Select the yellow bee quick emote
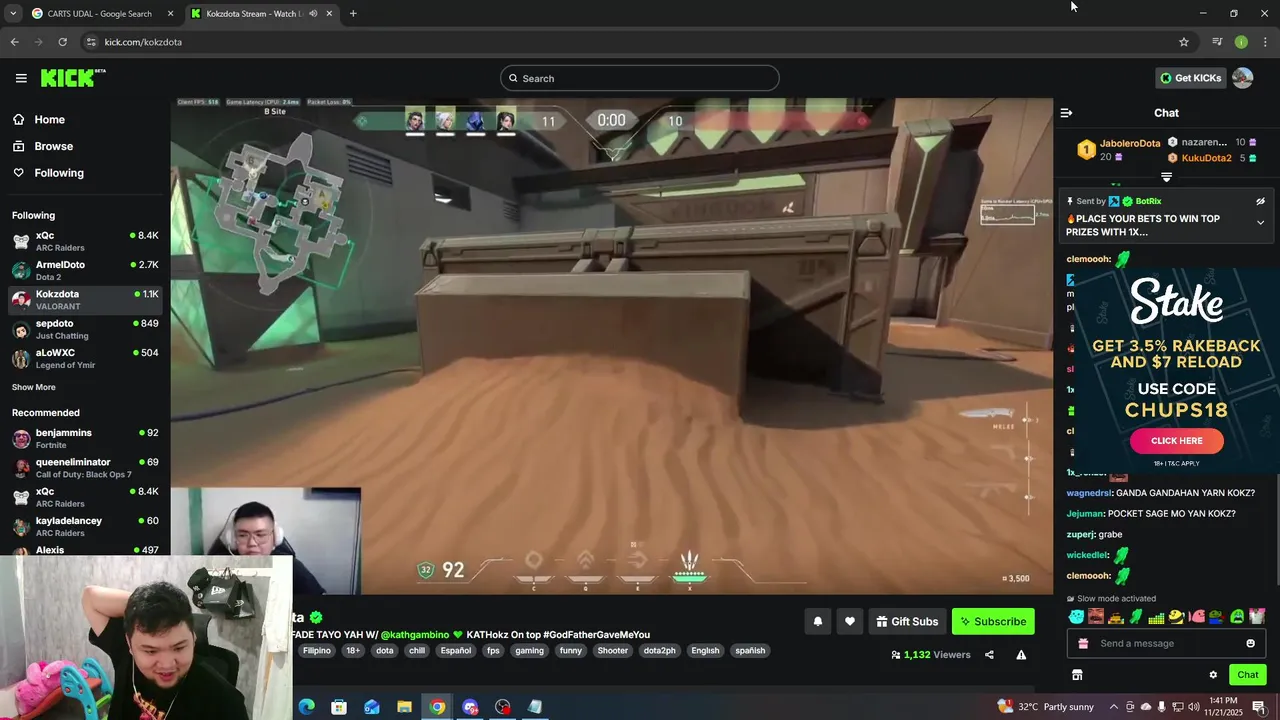This screenshot has height=720, width=1280. 1176,617
